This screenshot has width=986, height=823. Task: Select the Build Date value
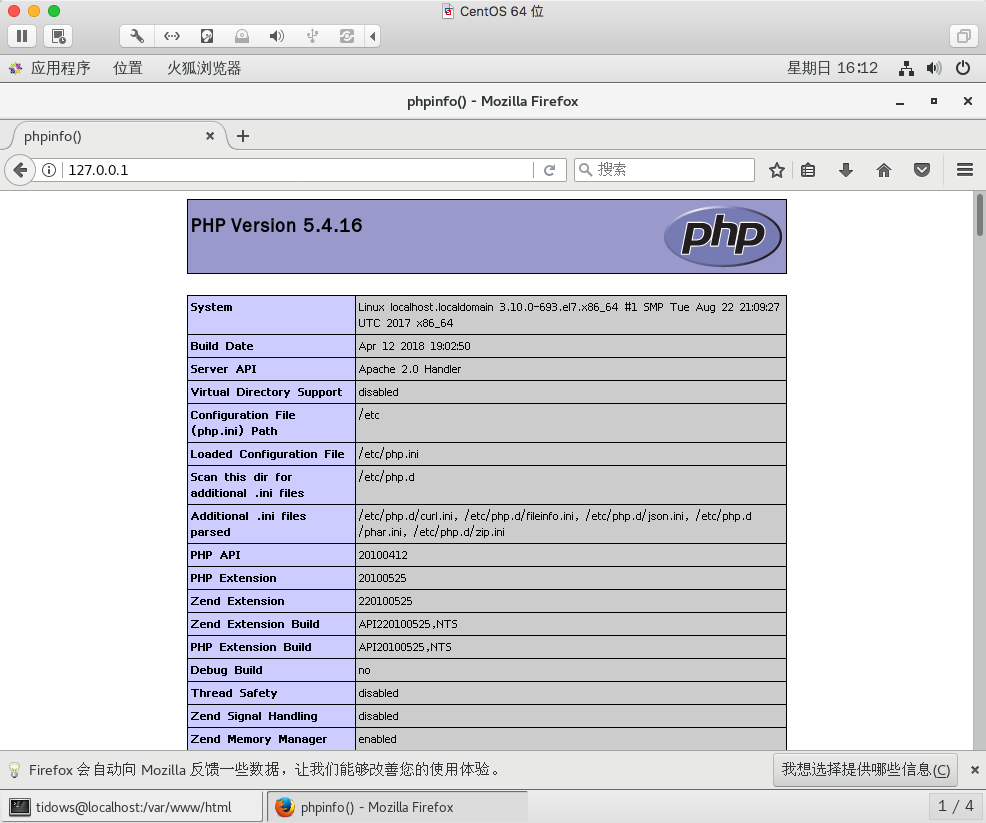pos(414,346)
